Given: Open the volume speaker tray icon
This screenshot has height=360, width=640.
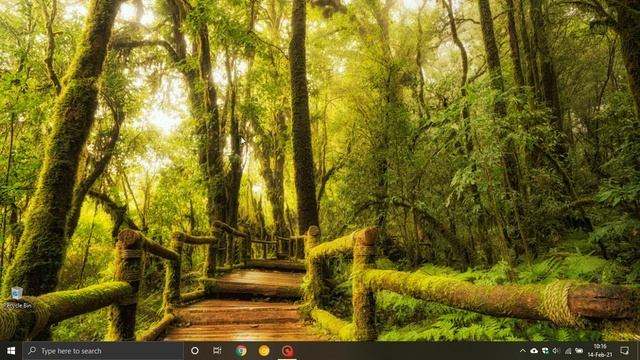Looking at the screenshot, I should [556, 351].
